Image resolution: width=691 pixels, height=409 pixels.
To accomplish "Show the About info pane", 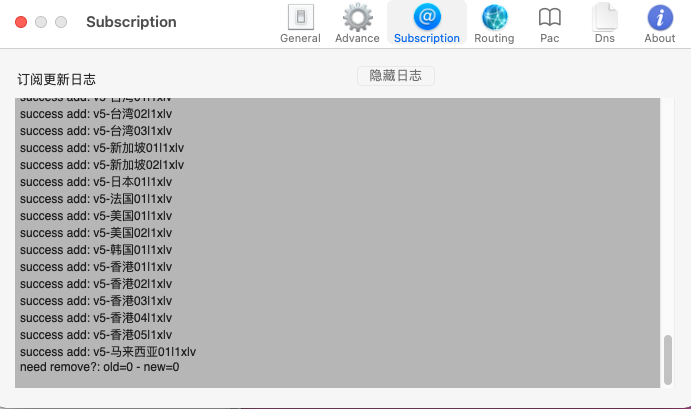I will pyautogui.click(x=659, y=24).
